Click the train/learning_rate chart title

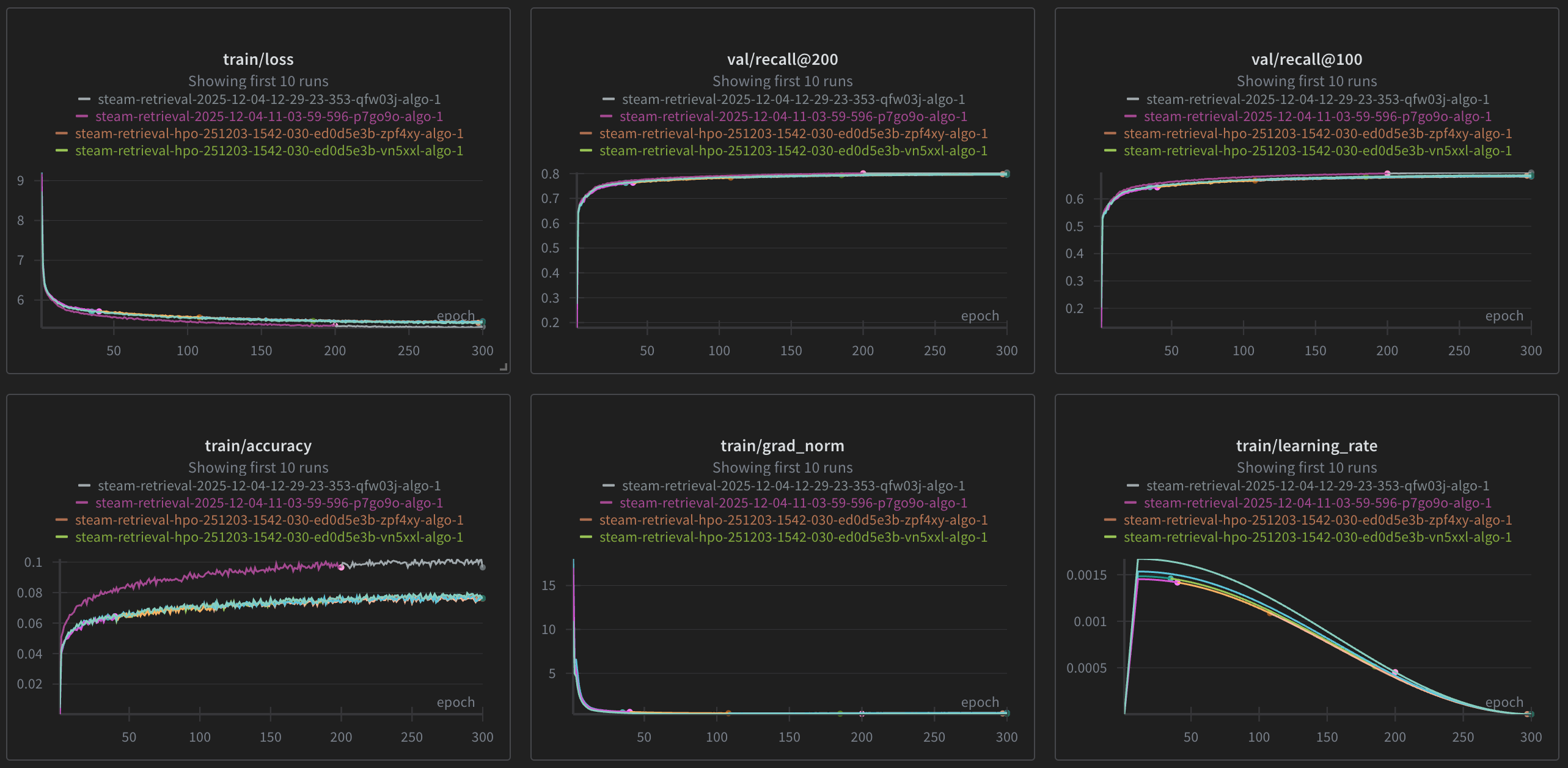(1308, 446)
